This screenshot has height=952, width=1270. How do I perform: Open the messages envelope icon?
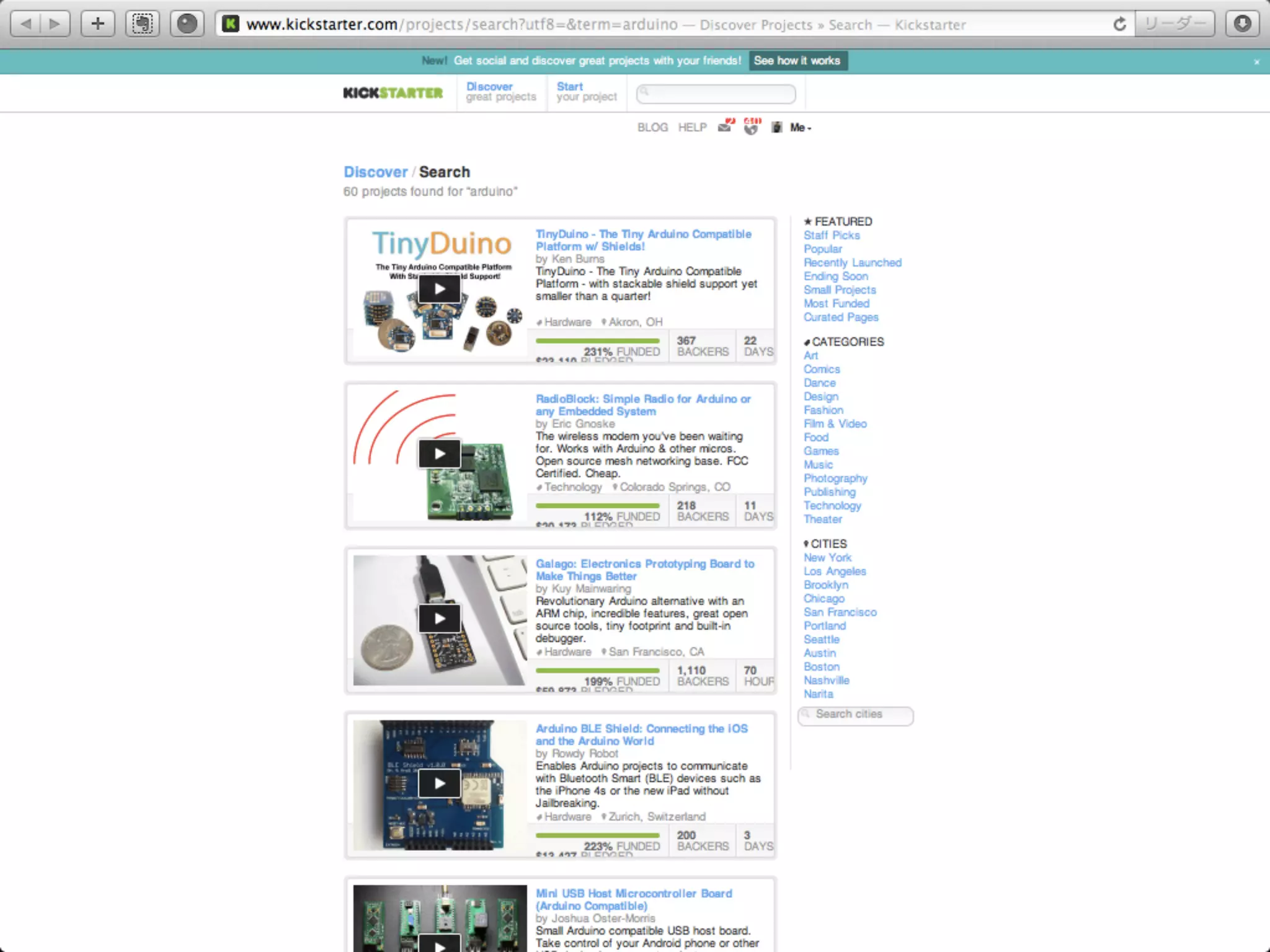pos(724,127)
